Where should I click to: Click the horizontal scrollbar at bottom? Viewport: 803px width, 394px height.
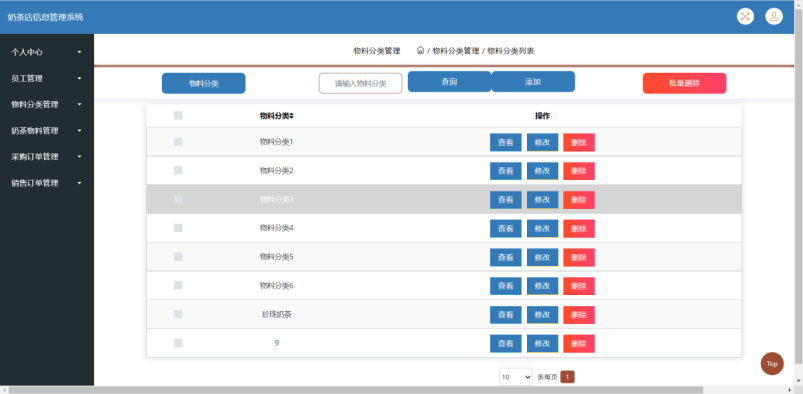click(x=355, y=390)
